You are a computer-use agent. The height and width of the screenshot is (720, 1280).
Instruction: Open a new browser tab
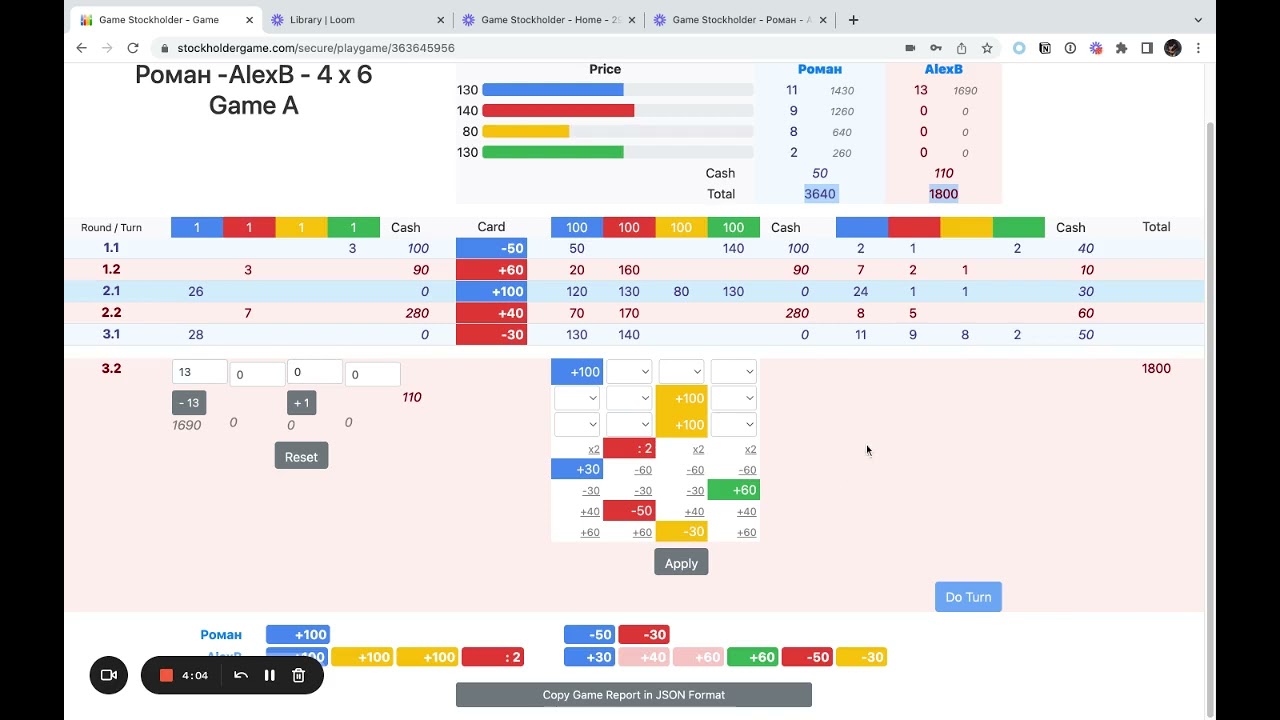[x=853, y=20]
